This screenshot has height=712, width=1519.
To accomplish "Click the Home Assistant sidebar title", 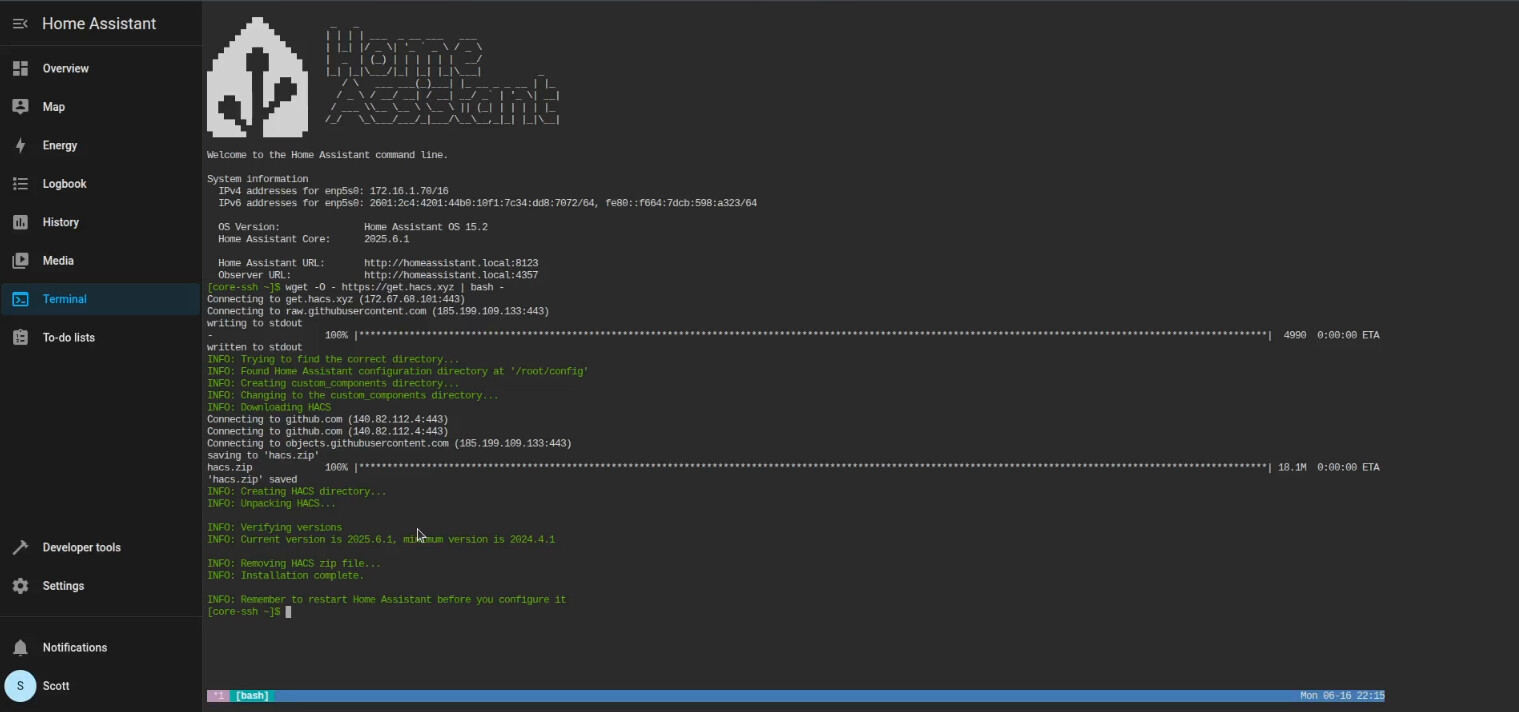I will coord(99,24).
